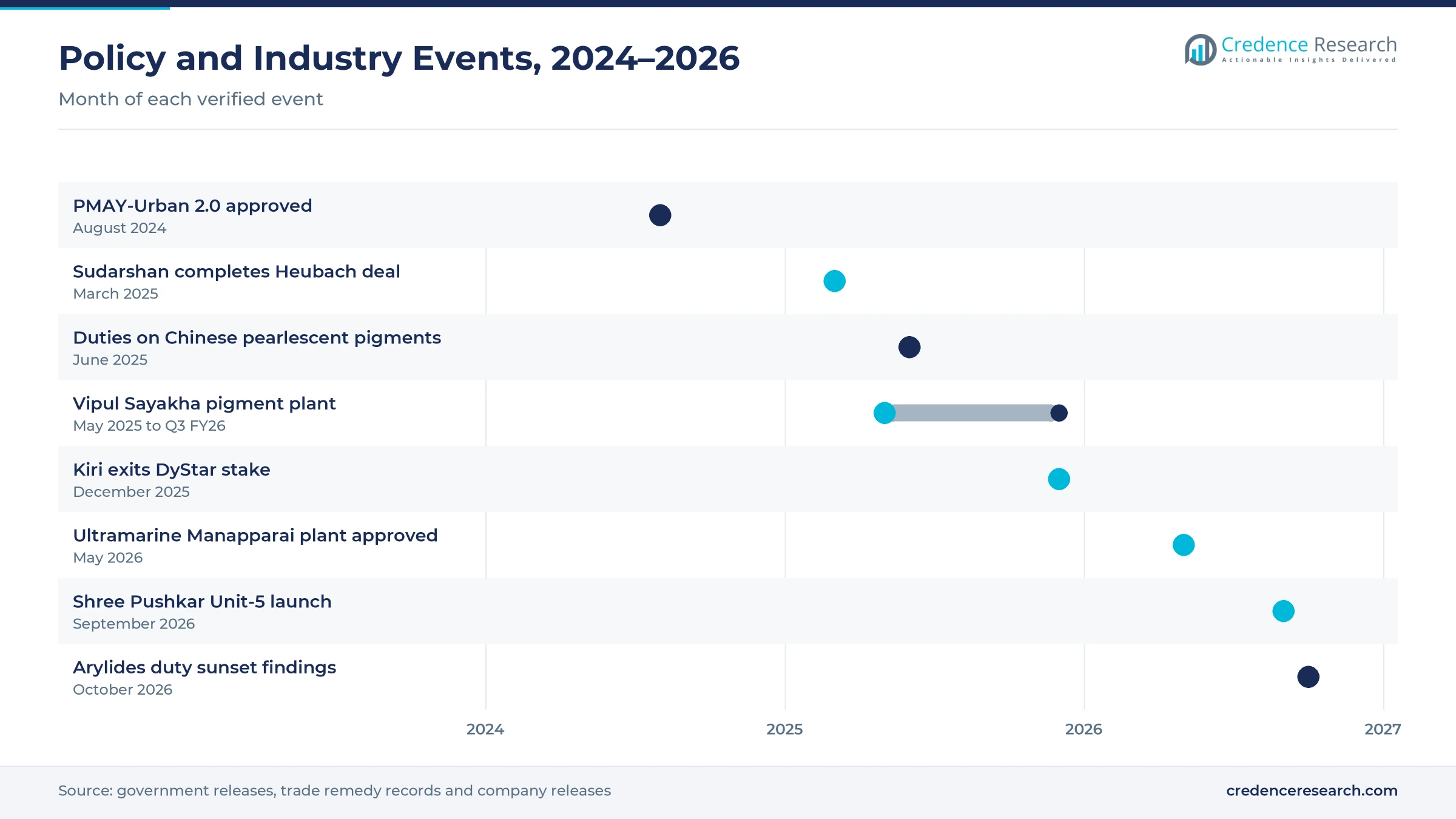Click the 'December 2025' date text

point(131,492)
